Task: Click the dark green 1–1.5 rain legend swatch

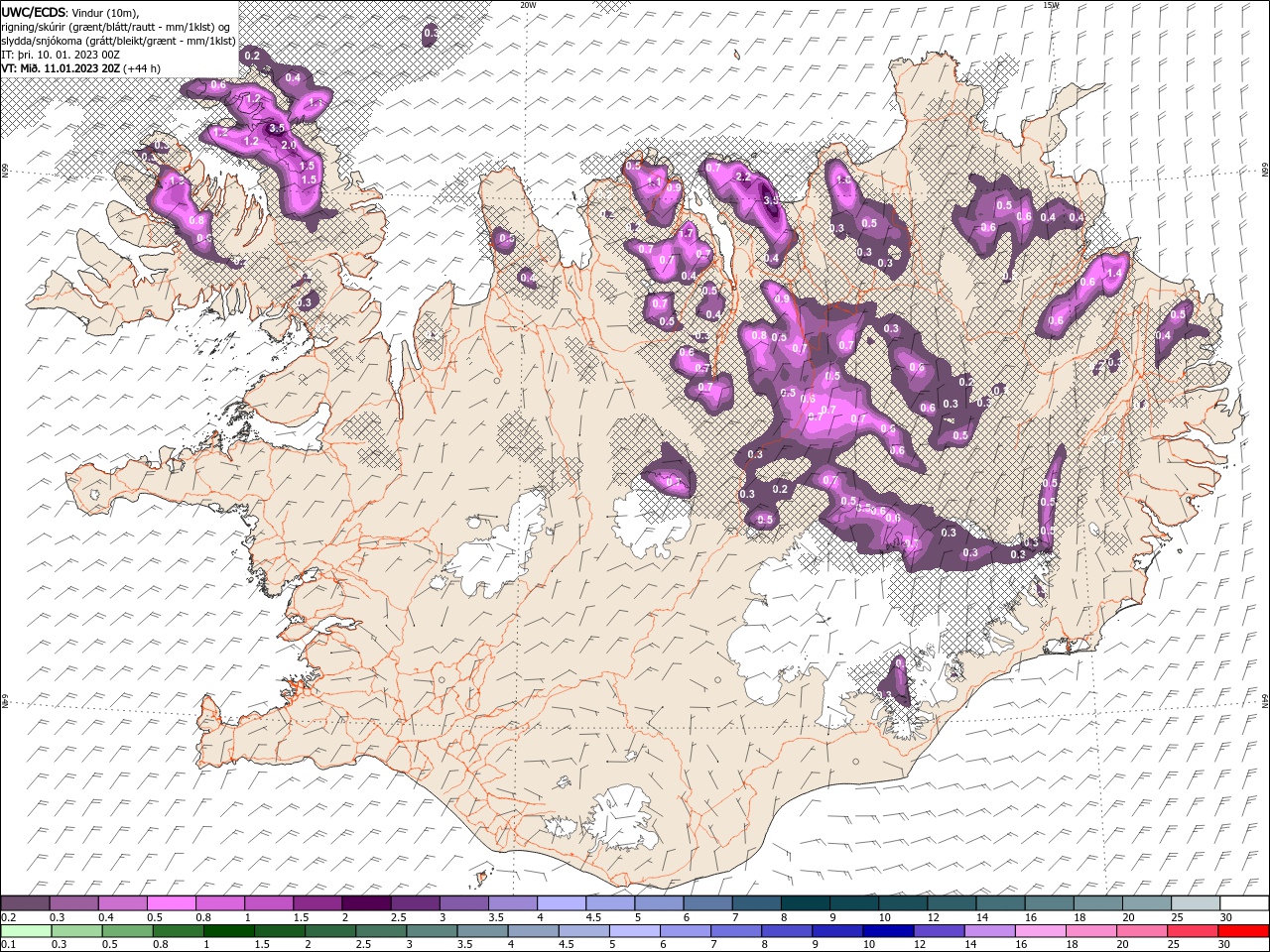Action: tap(229, 931)
